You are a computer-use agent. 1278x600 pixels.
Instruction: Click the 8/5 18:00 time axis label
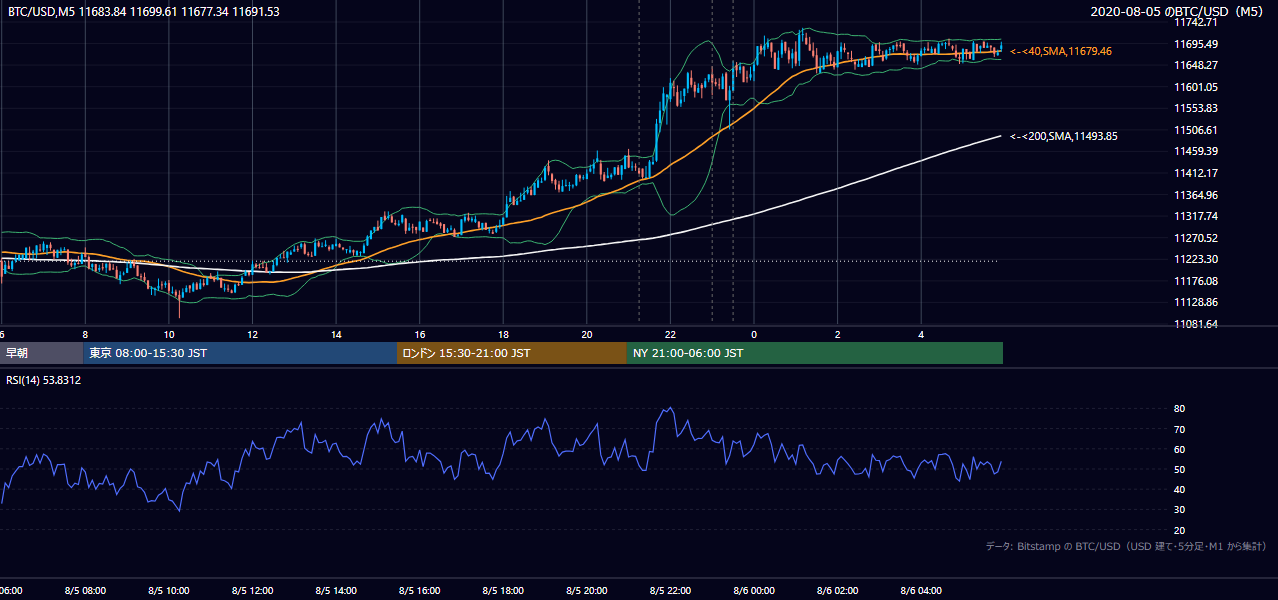pos(503,591)
